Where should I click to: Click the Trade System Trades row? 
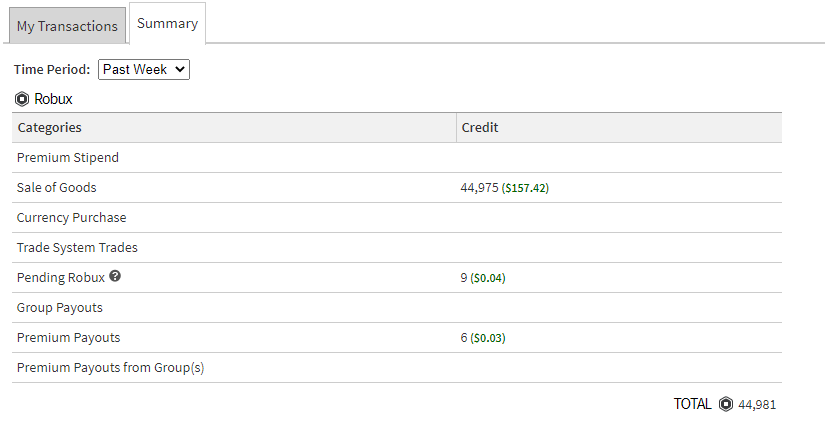coord(397,248)
